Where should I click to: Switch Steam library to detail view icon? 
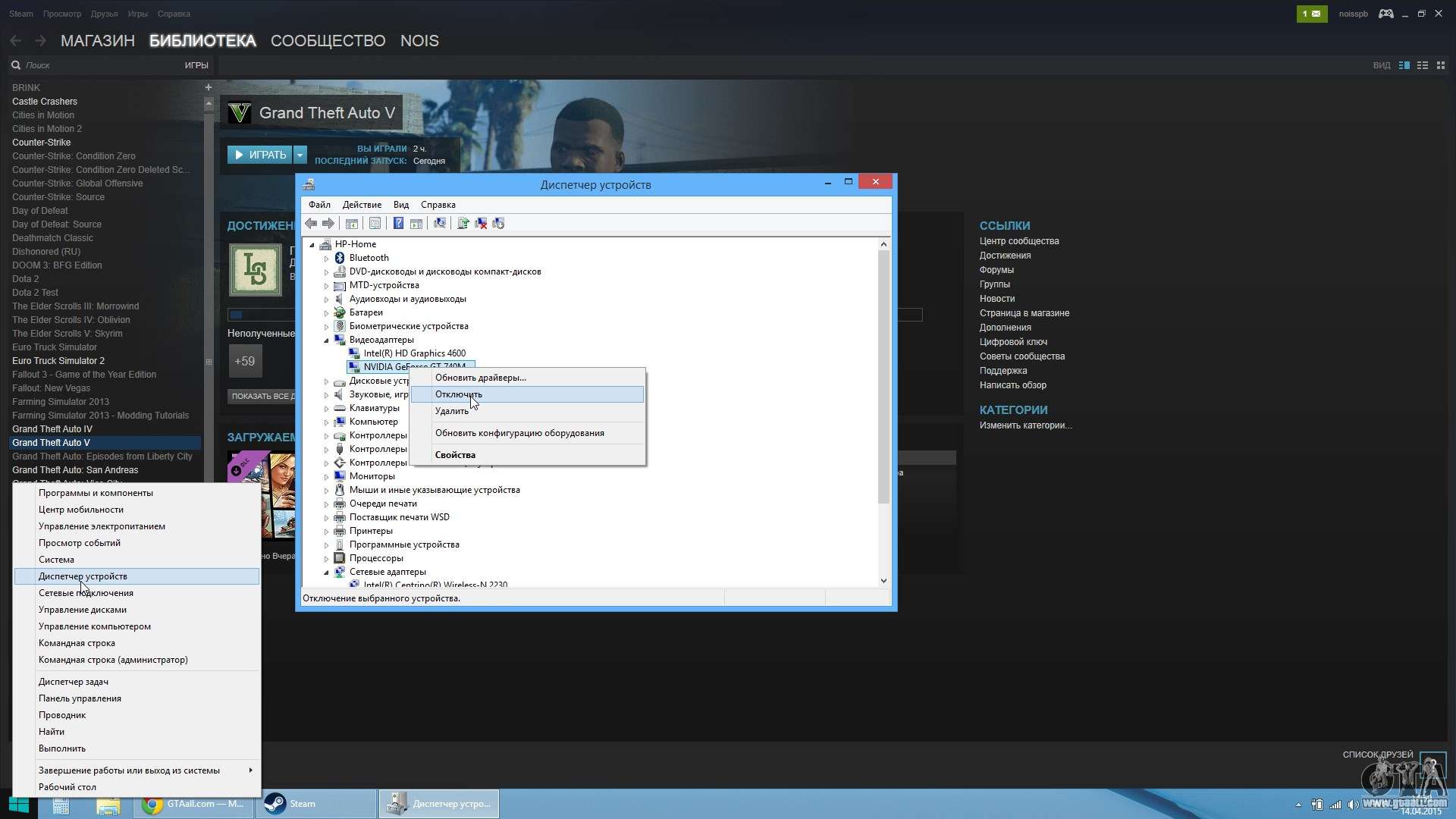pyautogui.click(x=1404, y=65)
